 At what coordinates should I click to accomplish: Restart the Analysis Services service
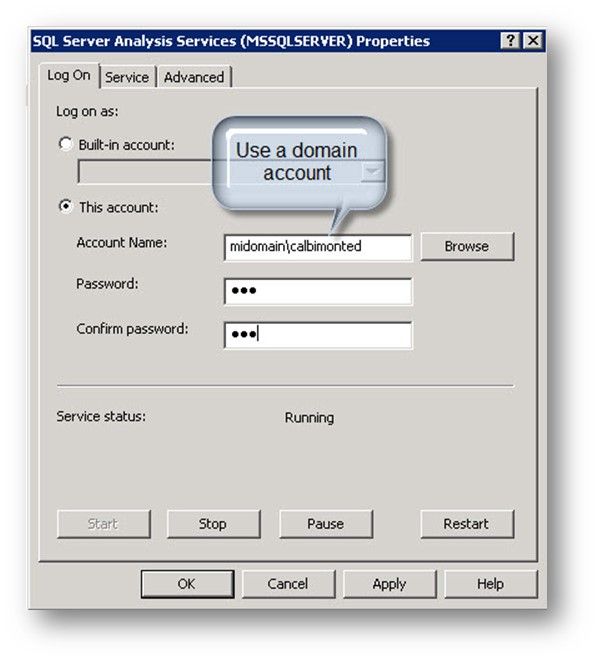(x=467, y=524)
